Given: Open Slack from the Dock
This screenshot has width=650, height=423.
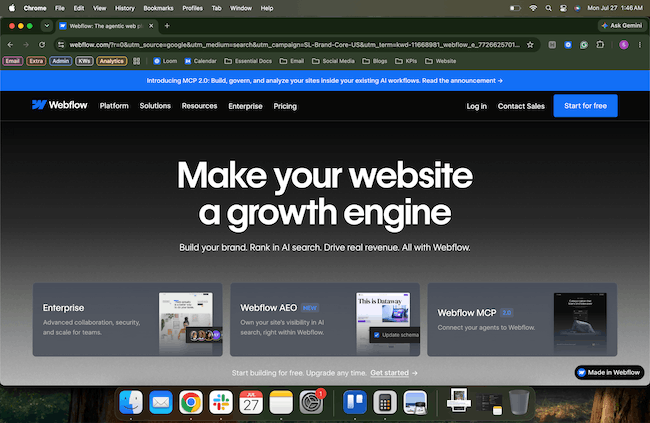Looking at the screenshot, I should click(221, 402).
